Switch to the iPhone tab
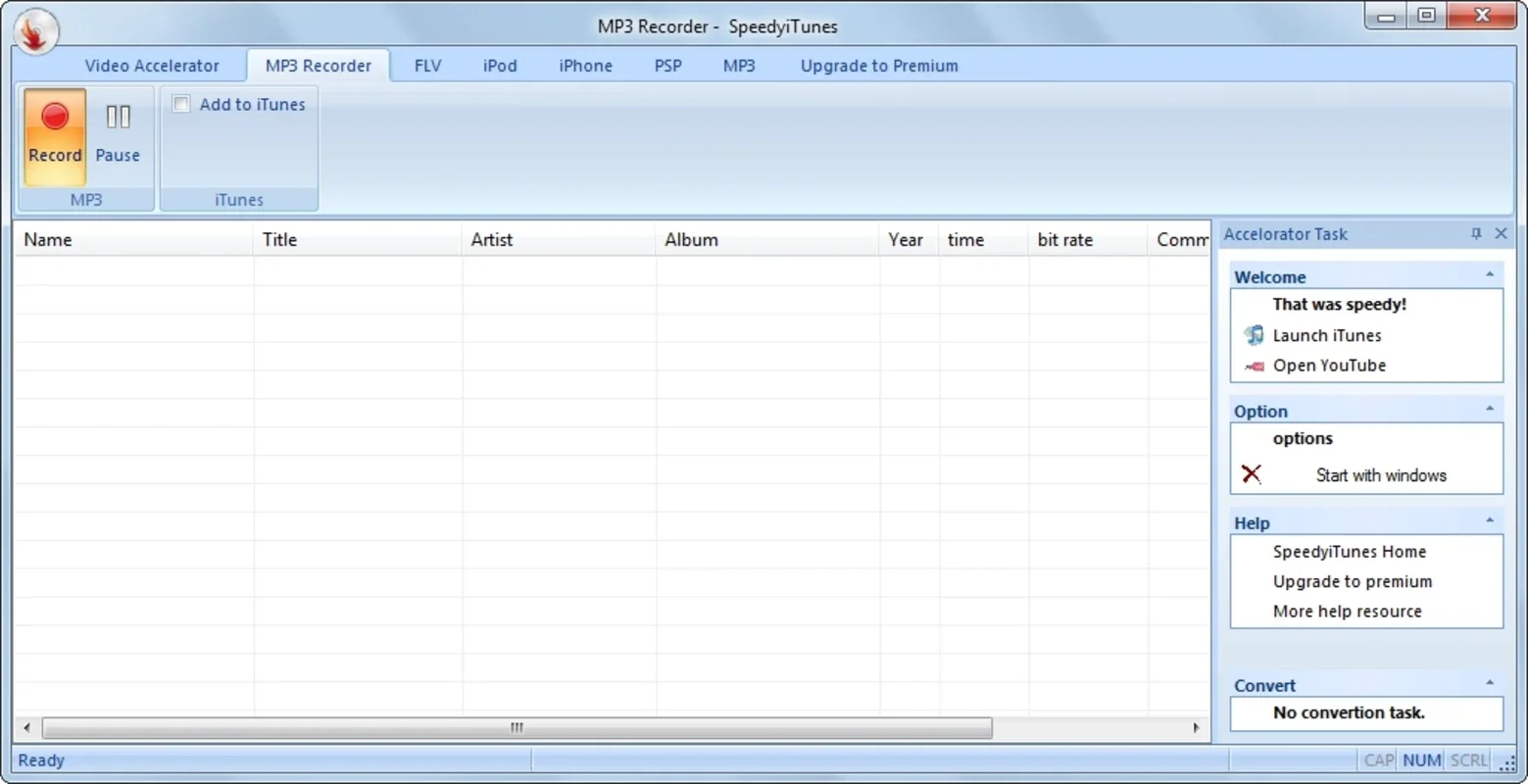 click(x=585, y=66)
